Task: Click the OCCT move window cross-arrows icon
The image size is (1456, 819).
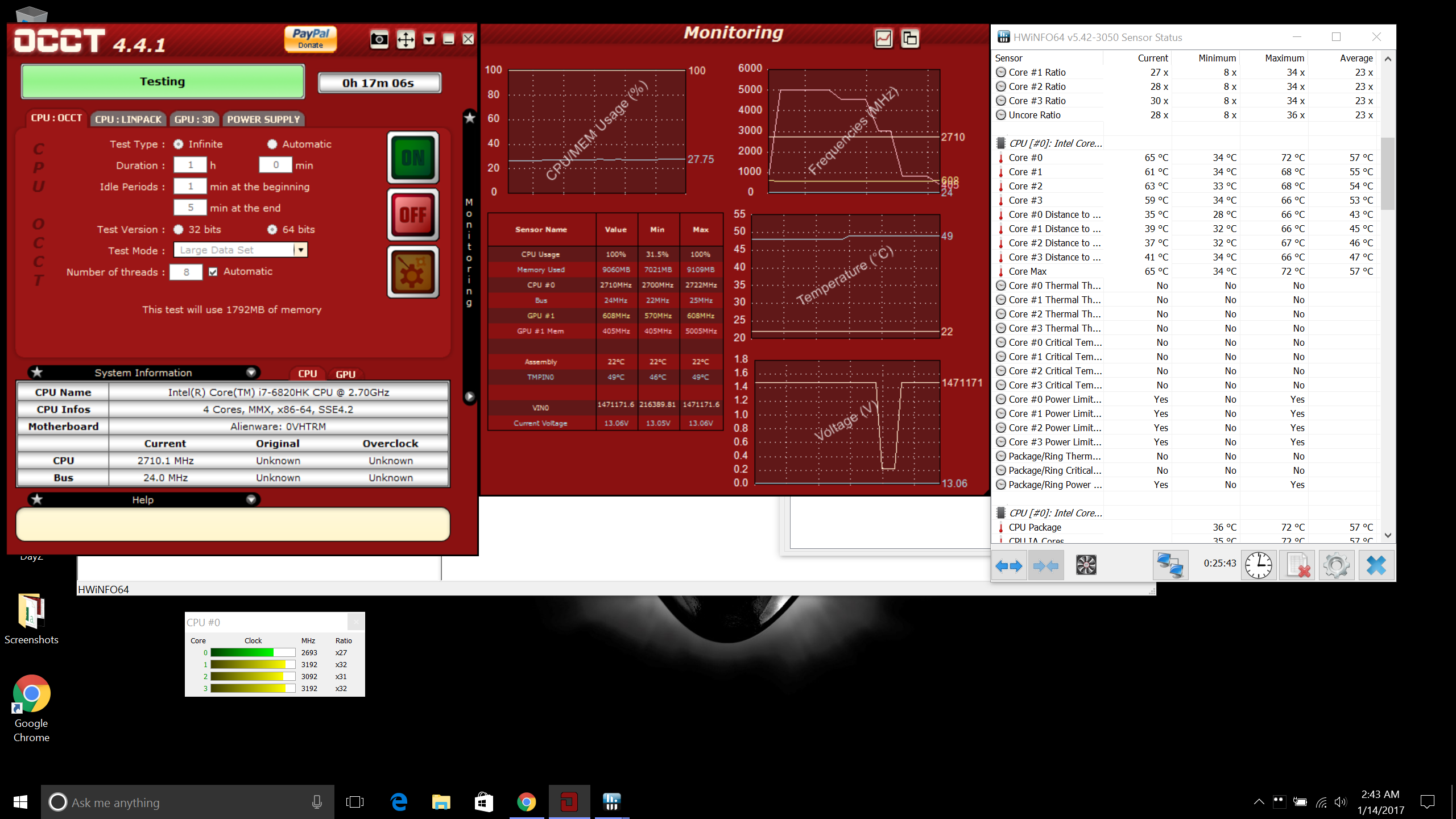Action: 406,39
